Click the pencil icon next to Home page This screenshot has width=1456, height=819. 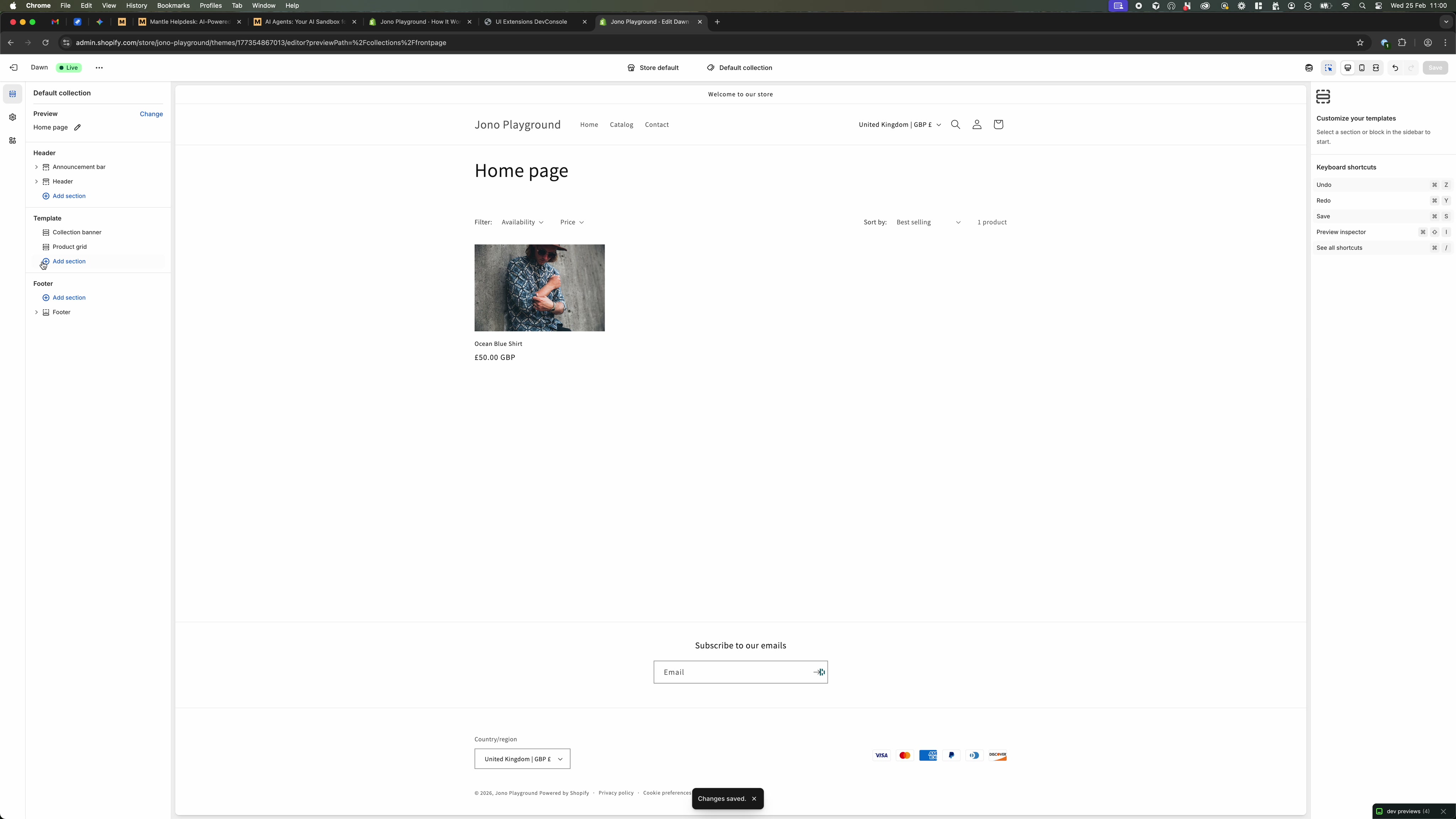(78, 128)
